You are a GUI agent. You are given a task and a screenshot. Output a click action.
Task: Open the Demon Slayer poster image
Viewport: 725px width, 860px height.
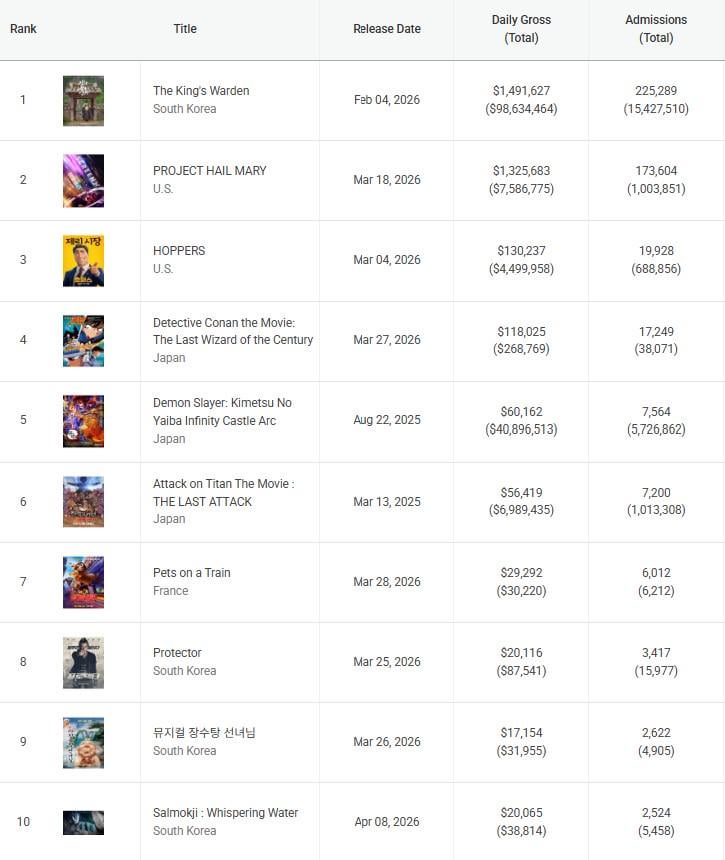(x=83, y=421)
